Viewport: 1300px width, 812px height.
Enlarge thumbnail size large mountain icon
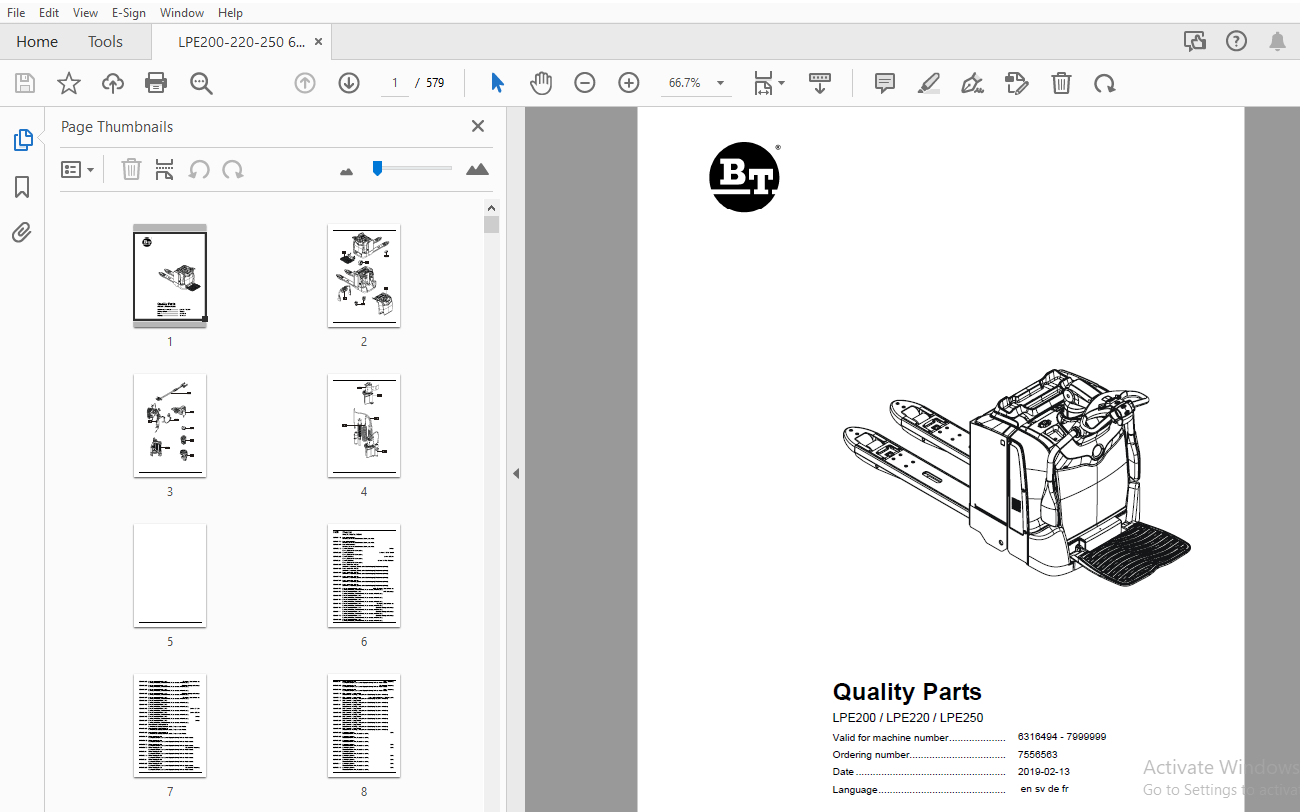[478, 169]
